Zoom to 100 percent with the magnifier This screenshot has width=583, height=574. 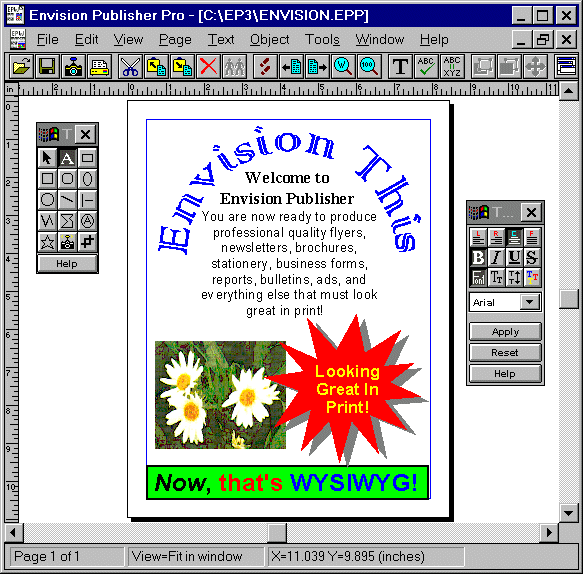(369, 67)
